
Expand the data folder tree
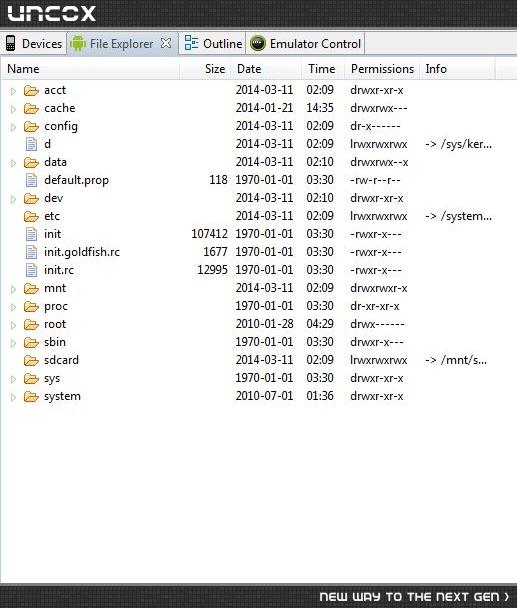pyautogui.click(x=13, y=164)
